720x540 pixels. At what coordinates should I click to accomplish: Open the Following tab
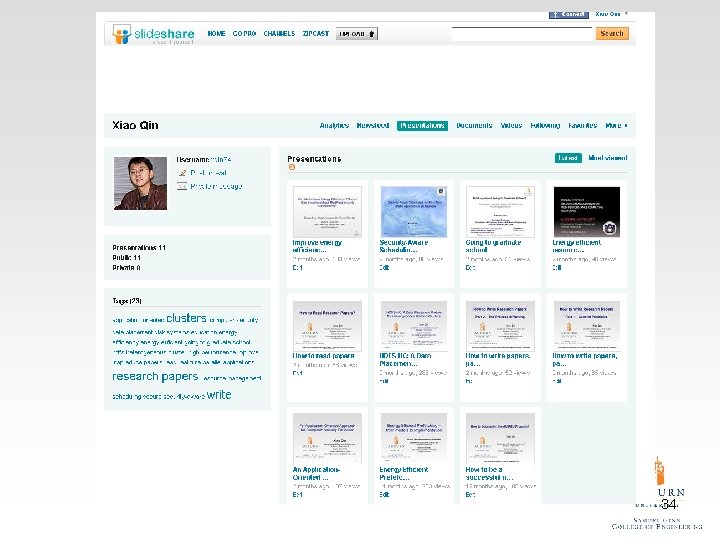545,125
